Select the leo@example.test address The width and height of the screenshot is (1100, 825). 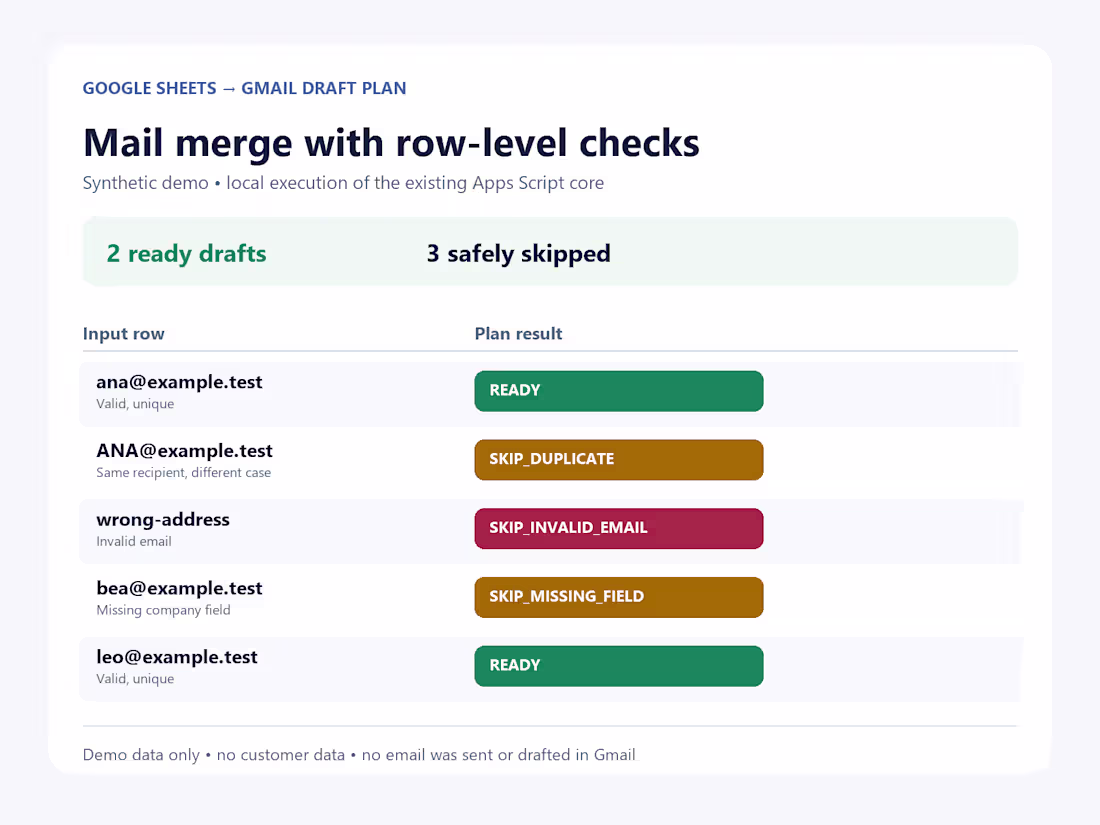pyautogui.click(x=177, y=657)
